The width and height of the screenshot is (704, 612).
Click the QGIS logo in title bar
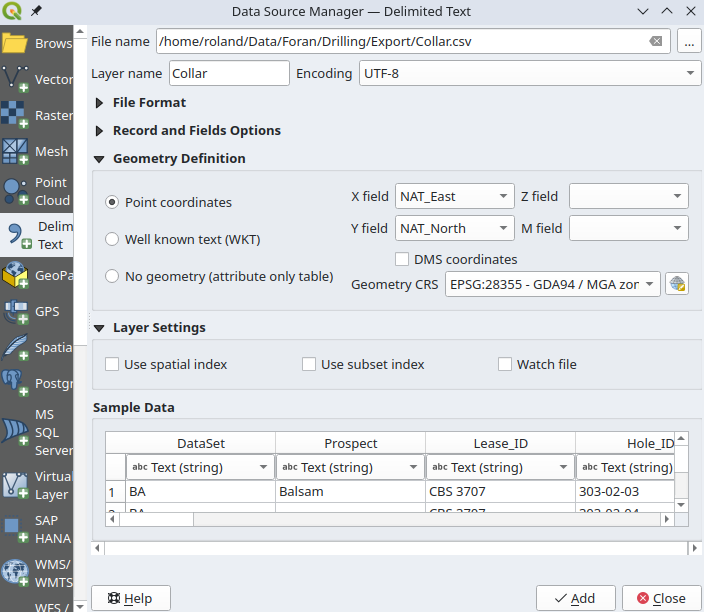[x=12, y=11]
